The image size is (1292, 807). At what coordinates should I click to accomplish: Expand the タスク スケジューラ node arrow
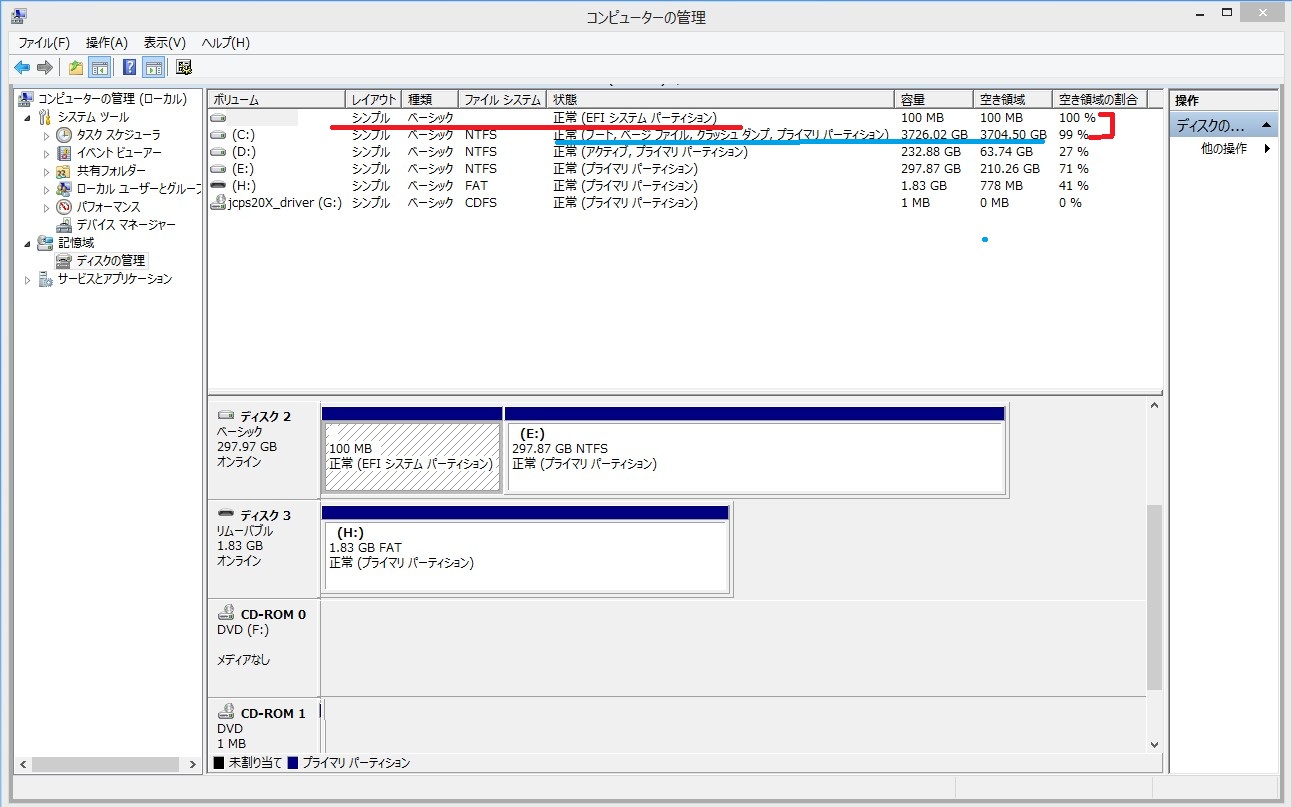click(x=46, y=135)
